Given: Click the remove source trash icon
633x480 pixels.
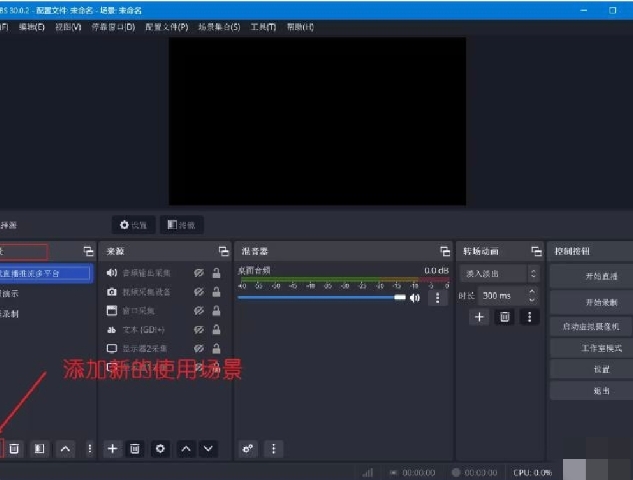Looking at the screenshot, I should click(136, 449).
